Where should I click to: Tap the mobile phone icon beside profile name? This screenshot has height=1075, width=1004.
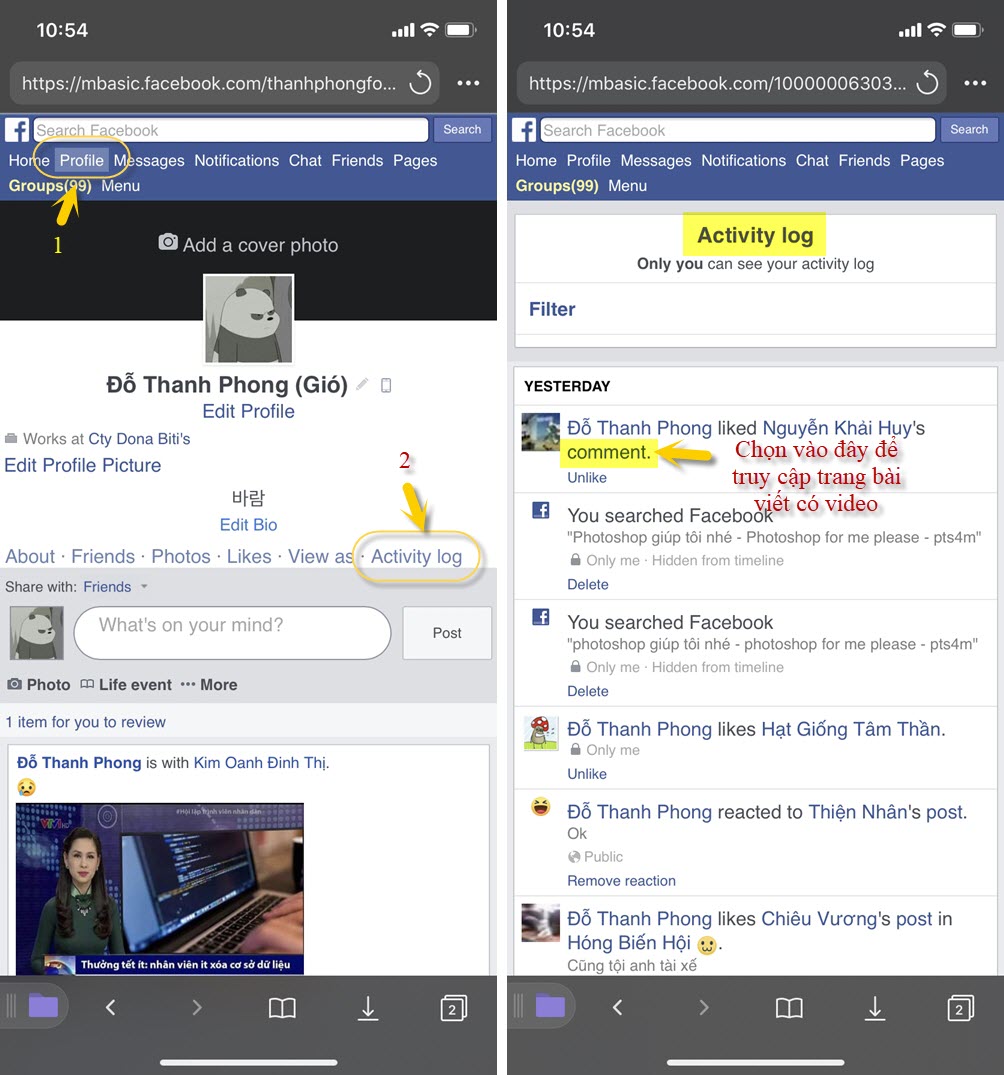point(385,384)
